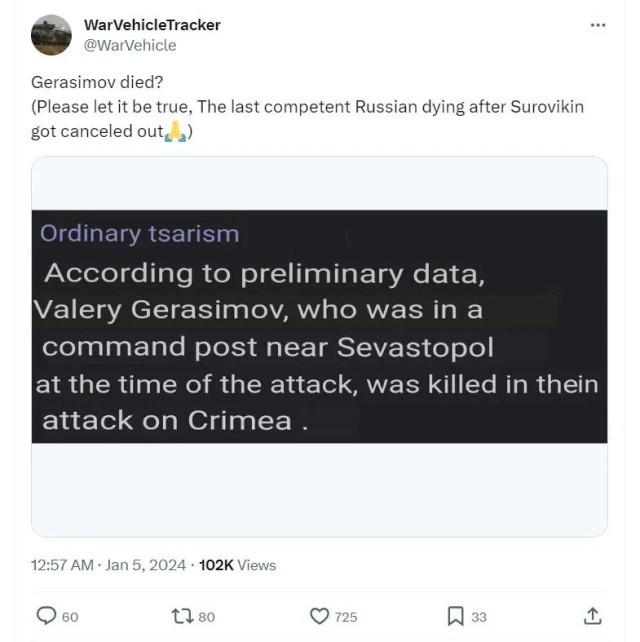Click the repost count of 80
640x642 pixels.
coord(206,617)
